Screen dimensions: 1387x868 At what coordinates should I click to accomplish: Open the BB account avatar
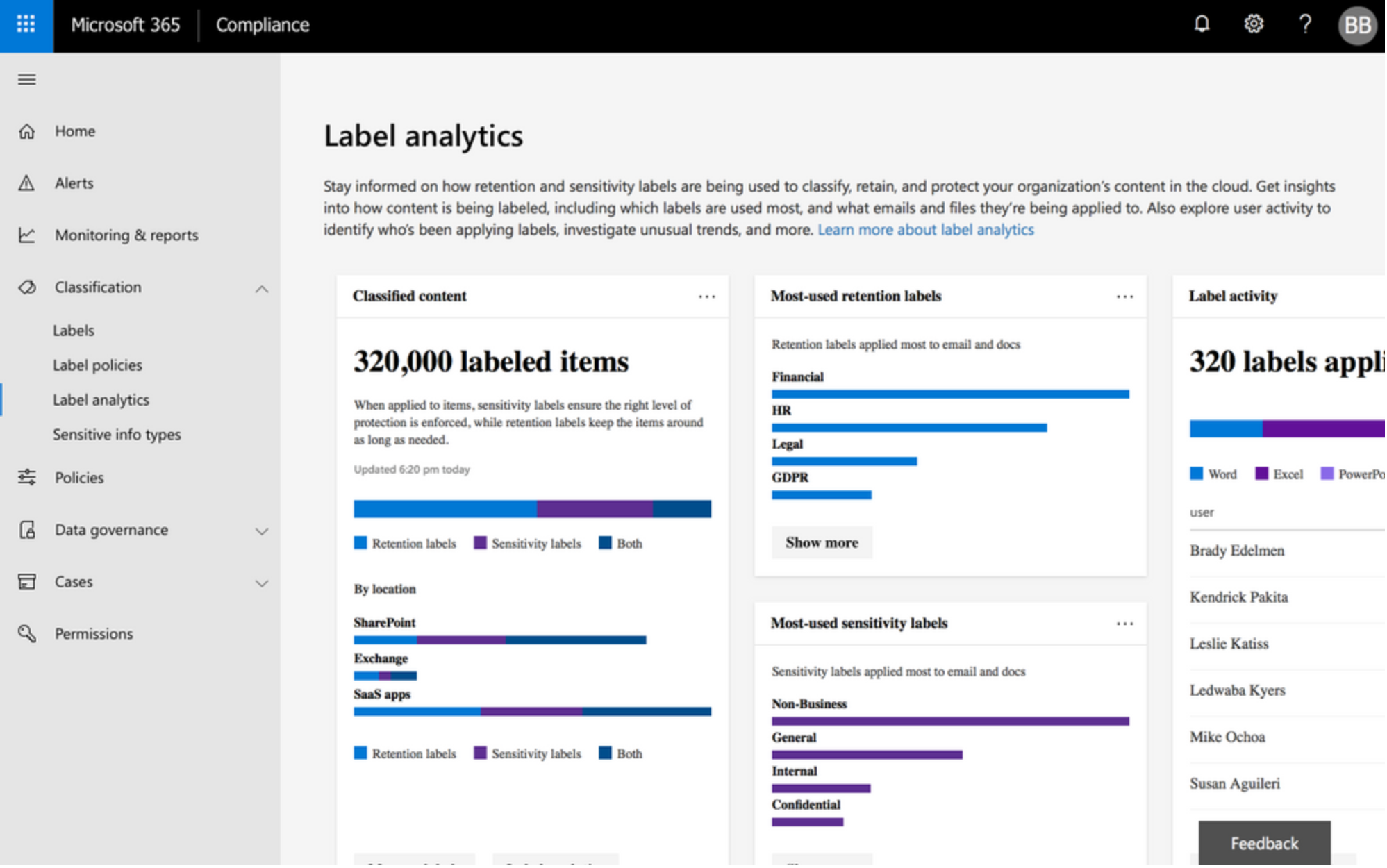(x=1358, y=26)
